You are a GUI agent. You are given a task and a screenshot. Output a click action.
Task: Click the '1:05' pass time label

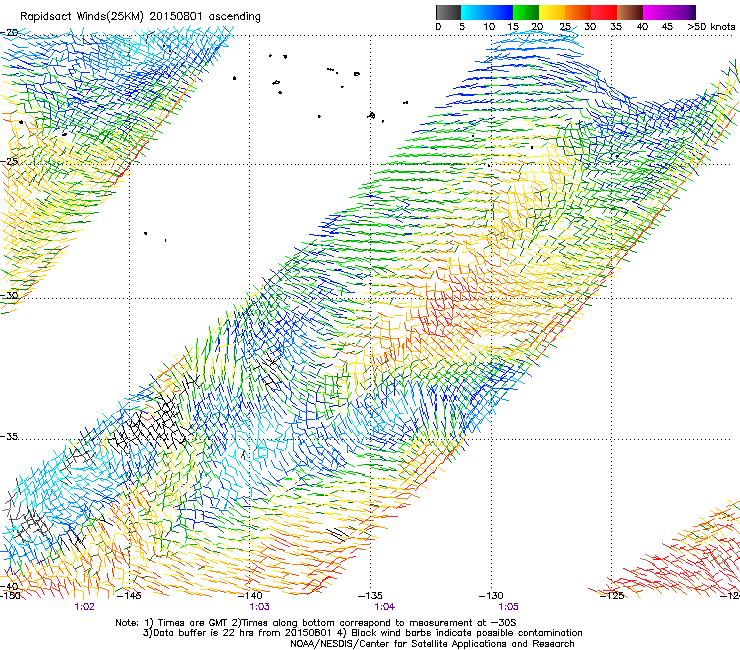point(508,607)
